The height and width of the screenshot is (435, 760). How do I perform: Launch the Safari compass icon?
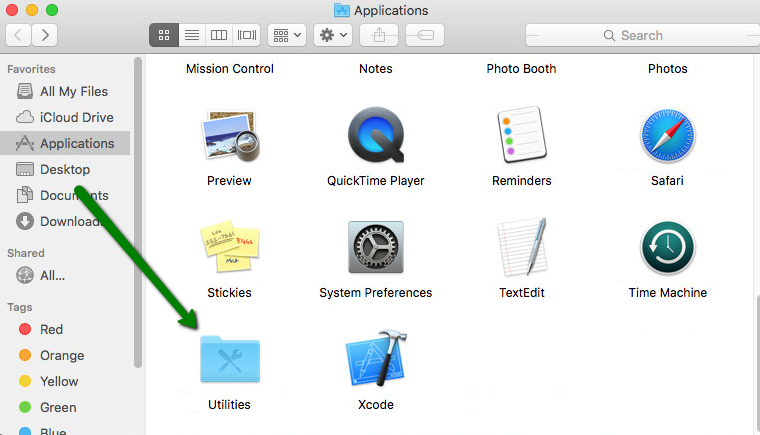[667, 135]
